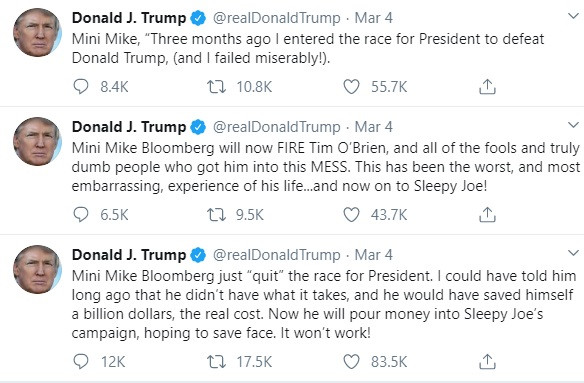Open the profile picture on the first tweet
584x383 pixels.
tap(37, 32)
